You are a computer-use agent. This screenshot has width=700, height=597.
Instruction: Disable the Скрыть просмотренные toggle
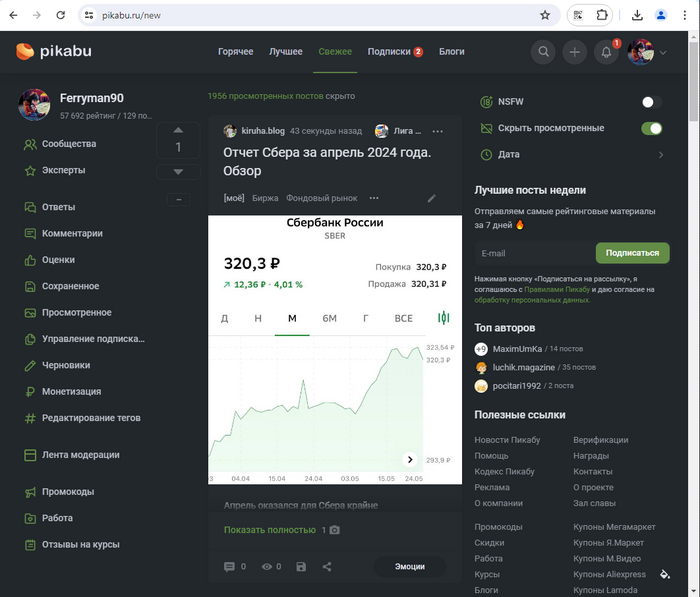click(x=651, y=128)
